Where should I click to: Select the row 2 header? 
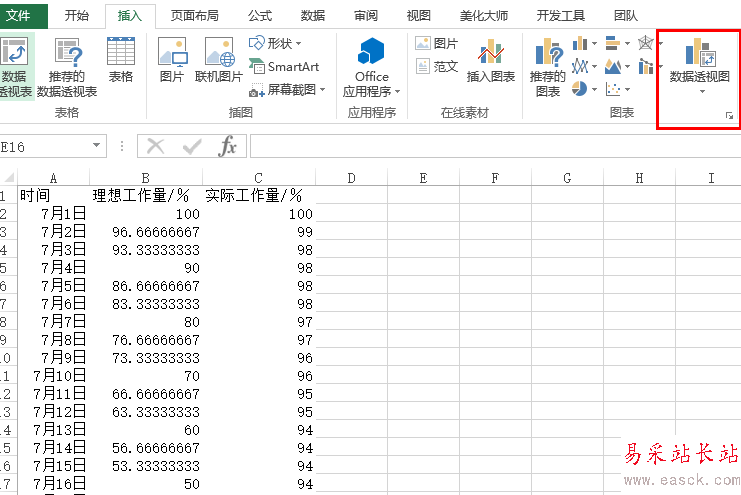[x=9, y=213]
